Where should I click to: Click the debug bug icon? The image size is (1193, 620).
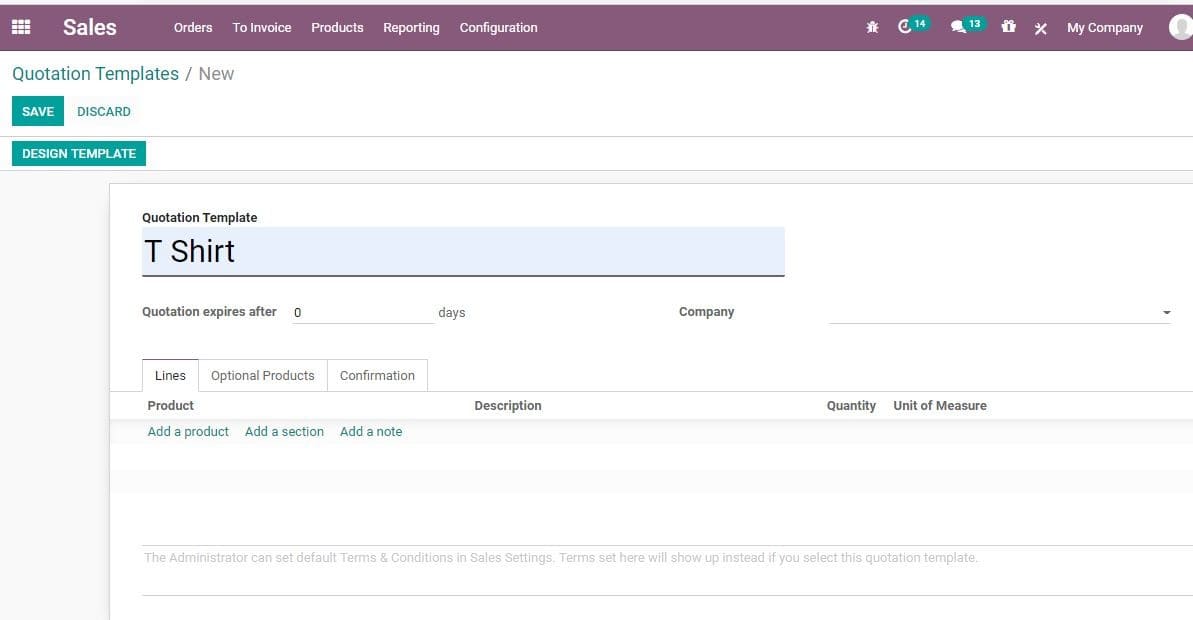872,27
